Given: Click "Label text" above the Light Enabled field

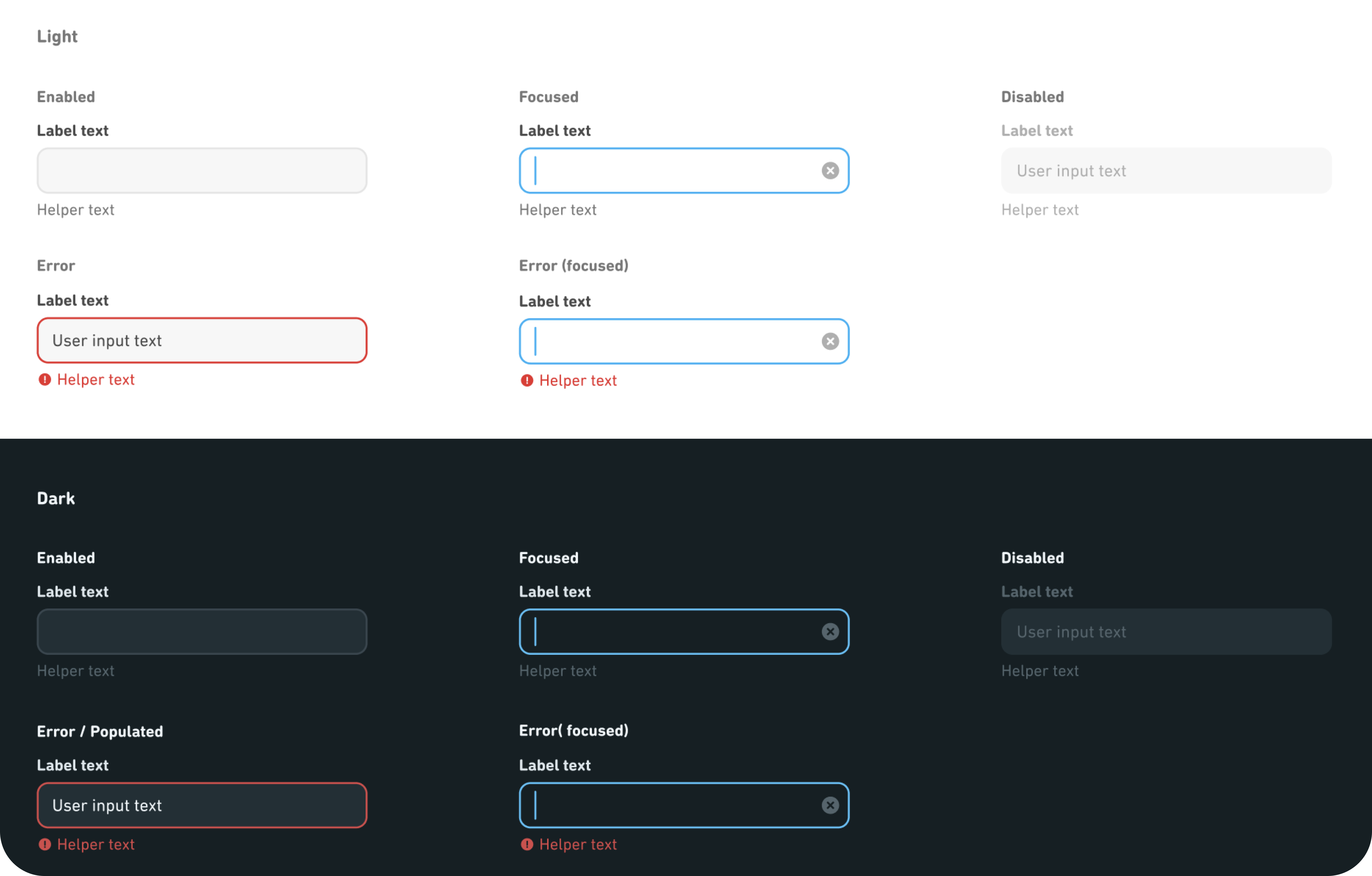Looking at the screenshot, I should pos(72,130).
